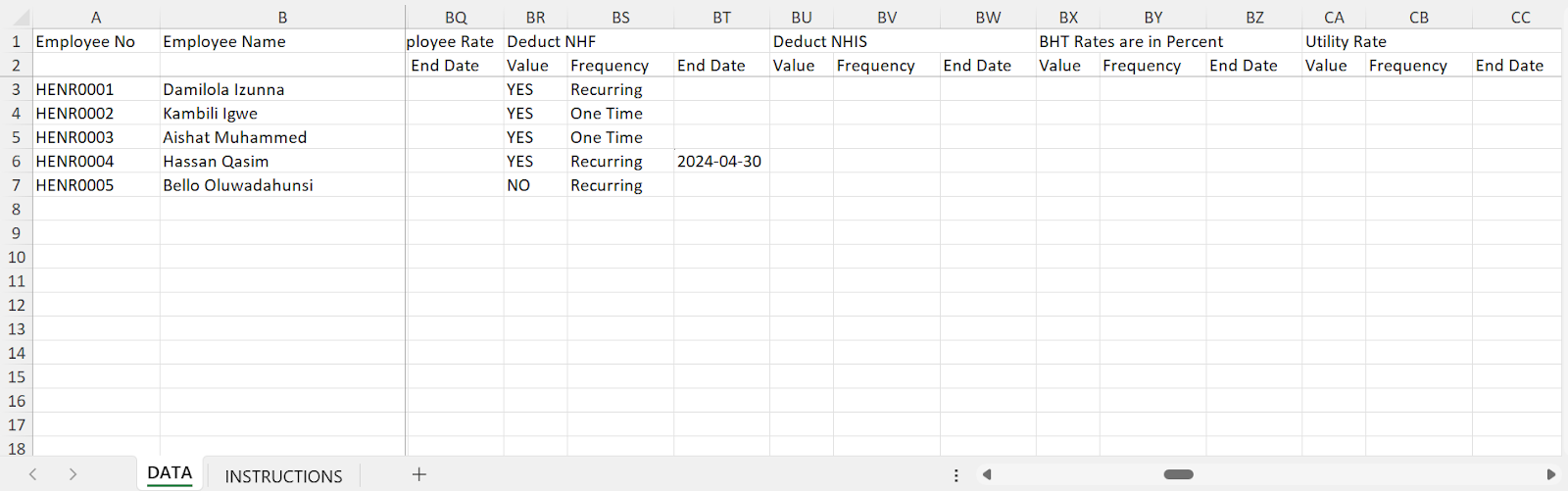Select column BT header
The height and width of the screenshot is (491, 1568).
[x=721, y=18]
